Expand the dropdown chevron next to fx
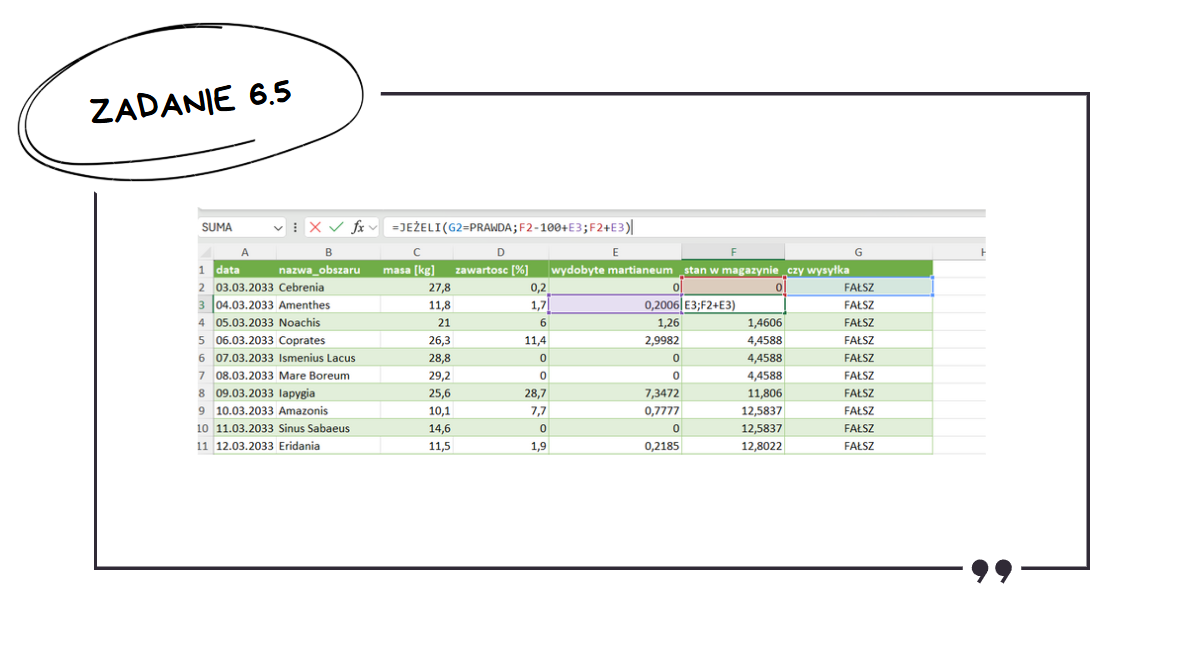Viewport: 1180px width, 660px height. [x=373, y=227]
